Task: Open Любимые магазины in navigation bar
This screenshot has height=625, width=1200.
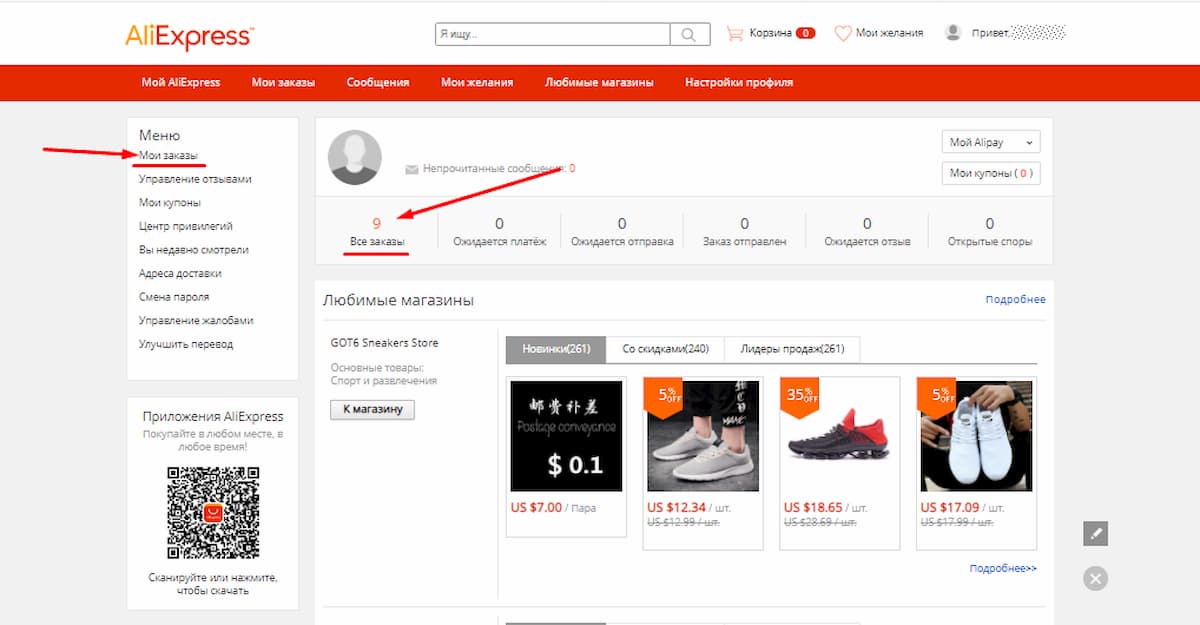Action: pos(599,82)
